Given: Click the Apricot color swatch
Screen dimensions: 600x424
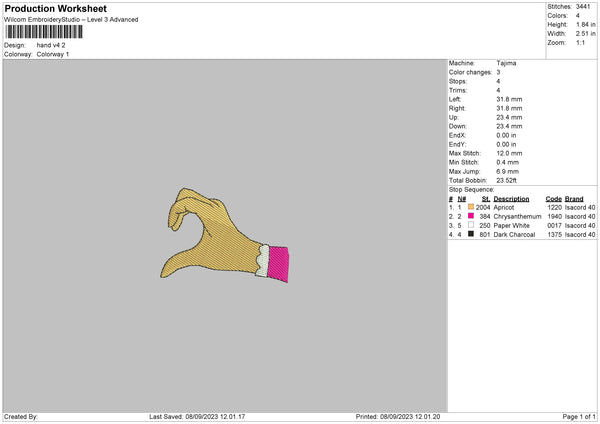Looking at the screenshot, I should (471, 207).
